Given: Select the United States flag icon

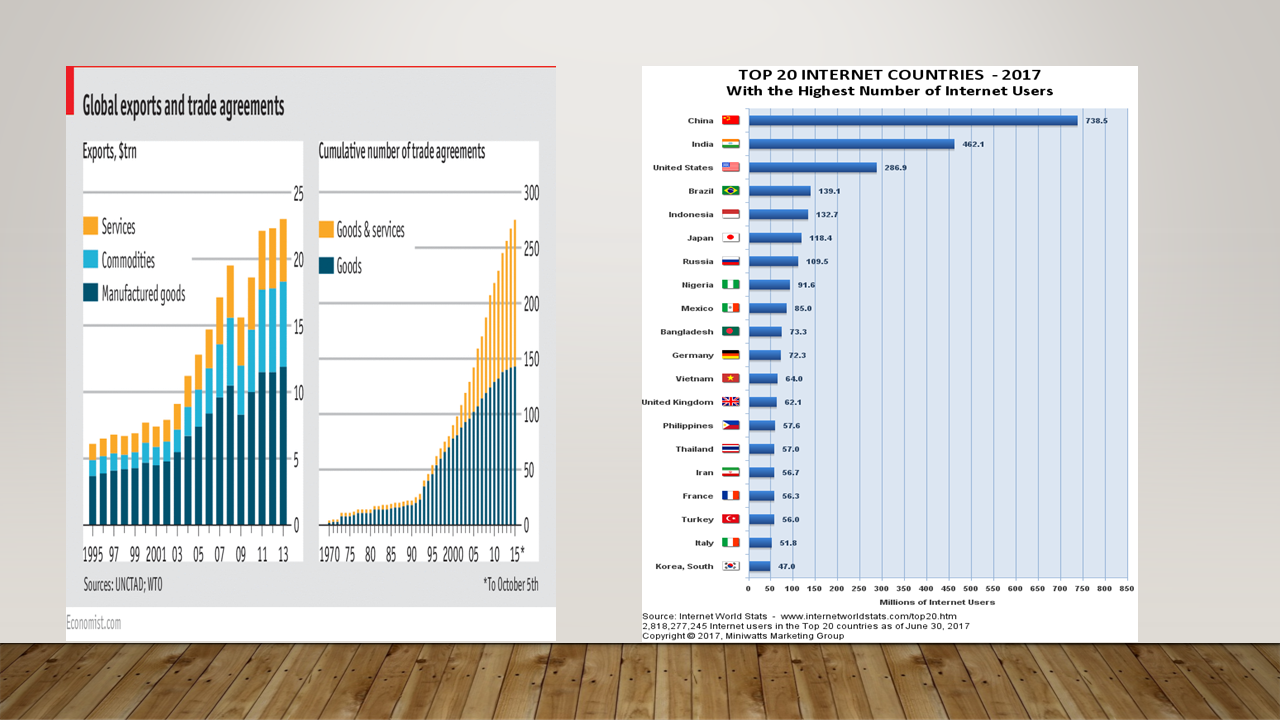Looking at the screenshot, I should 730,167.
